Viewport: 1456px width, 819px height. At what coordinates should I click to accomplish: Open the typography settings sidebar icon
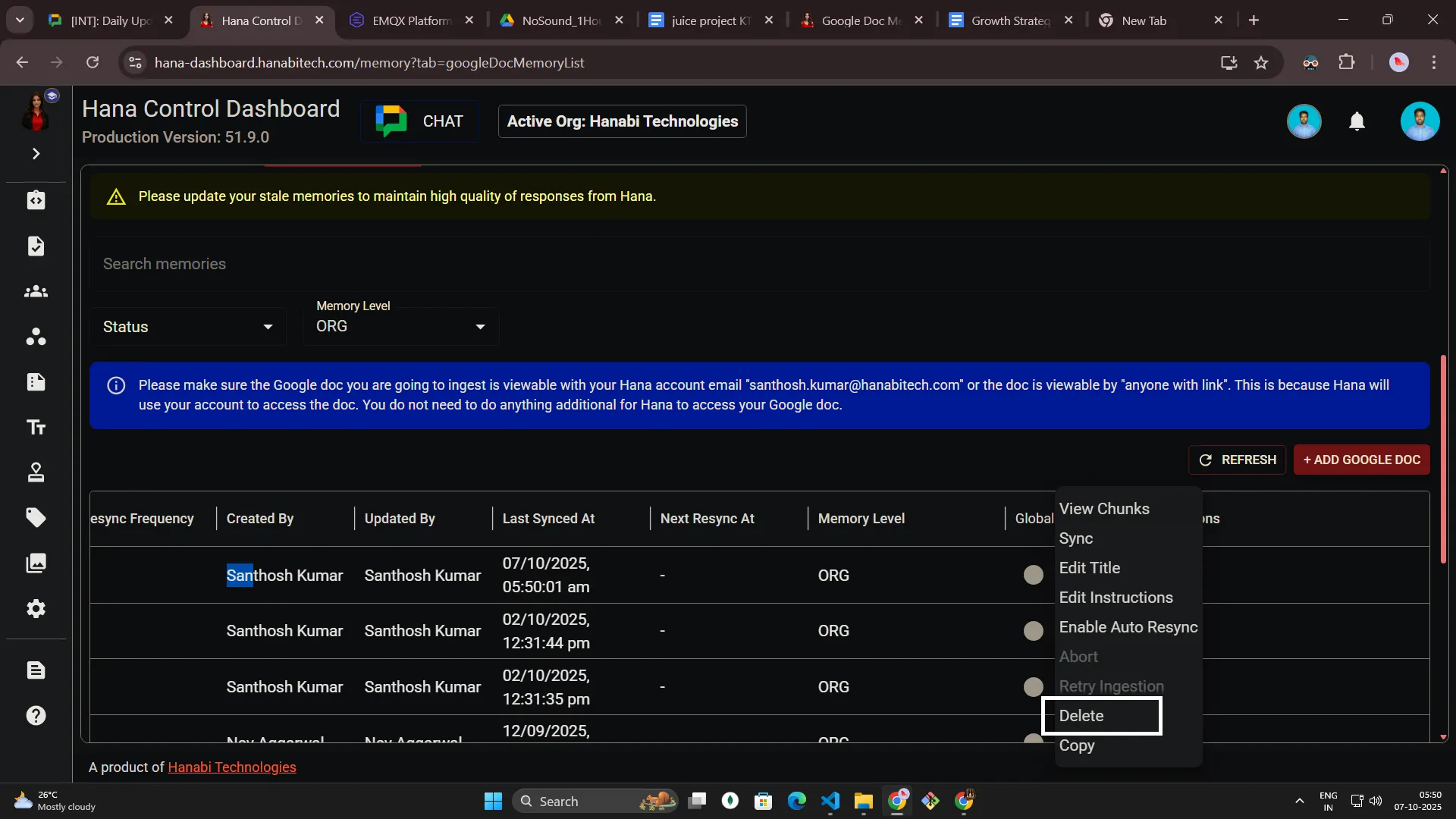36,427
